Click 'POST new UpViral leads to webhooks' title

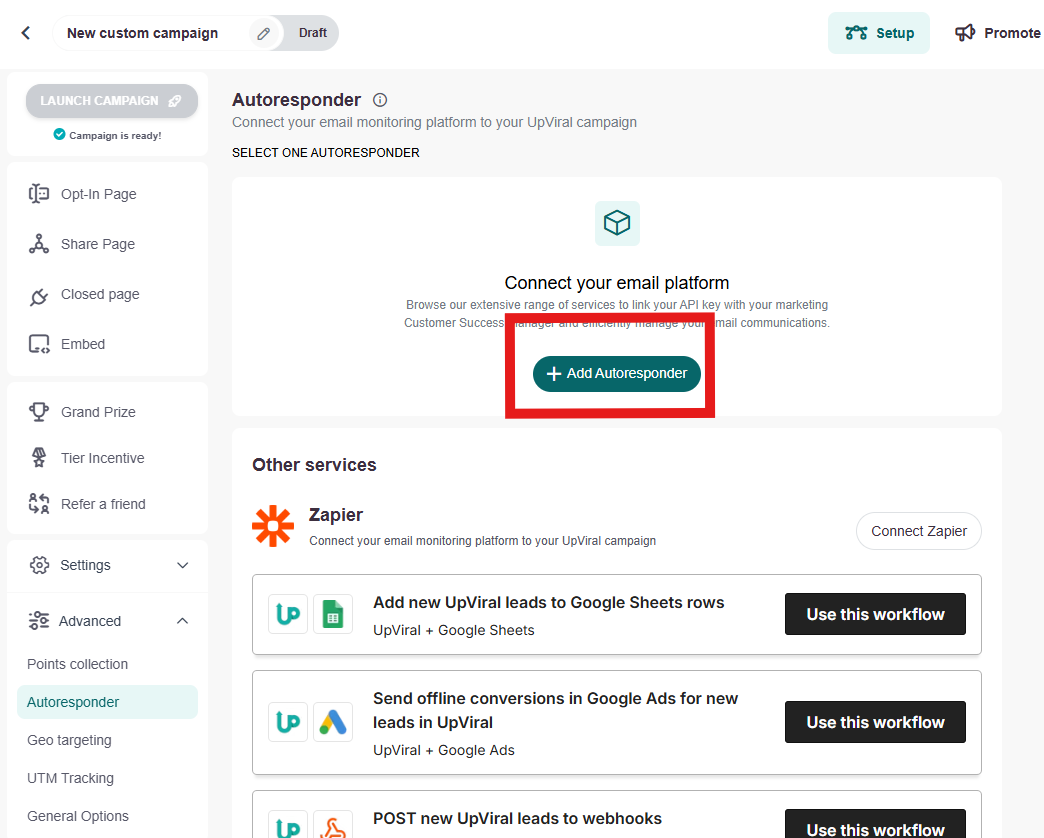(x=517, y=819)
